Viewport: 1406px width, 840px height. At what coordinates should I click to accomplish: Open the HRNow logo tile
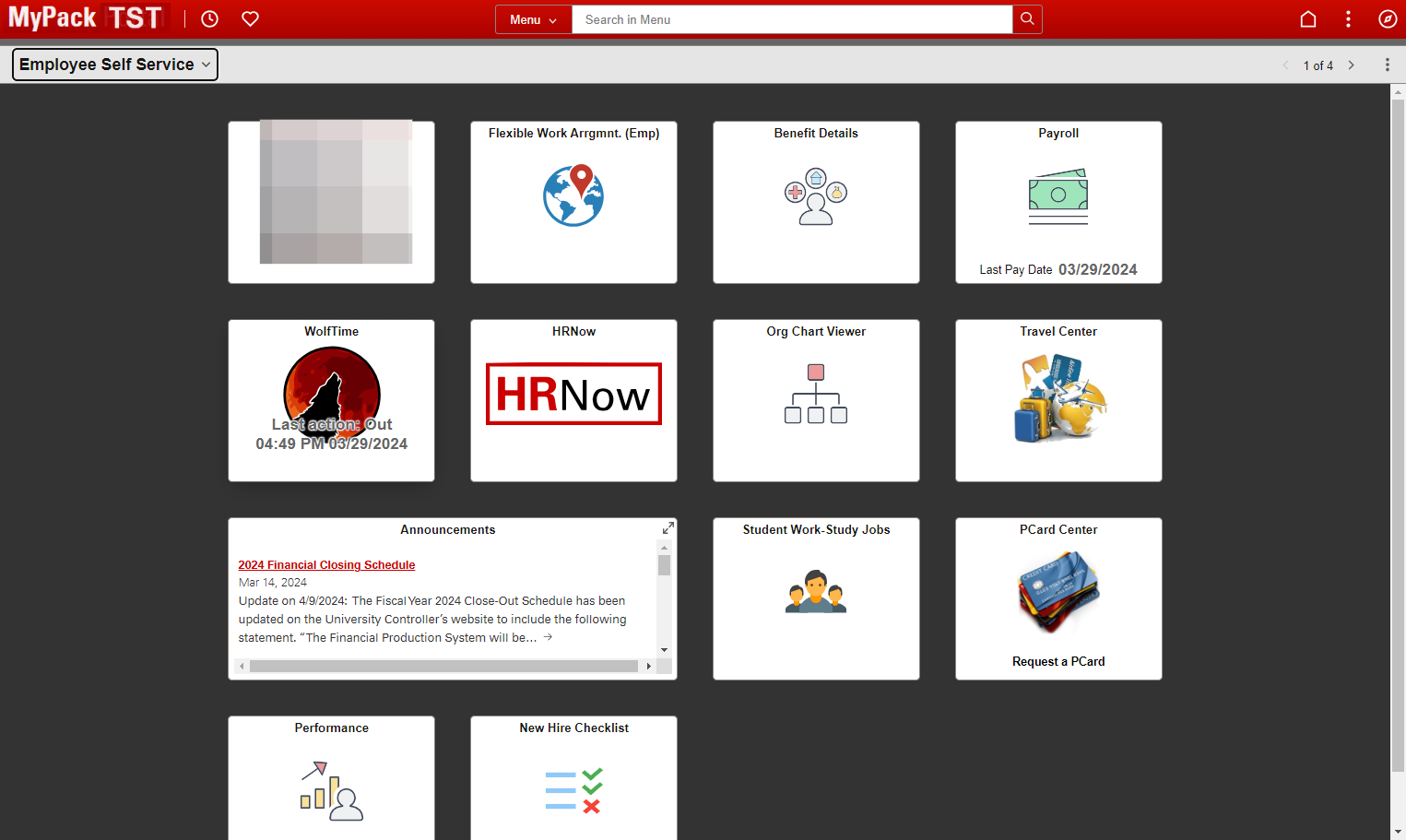click(x=573, y=394)
